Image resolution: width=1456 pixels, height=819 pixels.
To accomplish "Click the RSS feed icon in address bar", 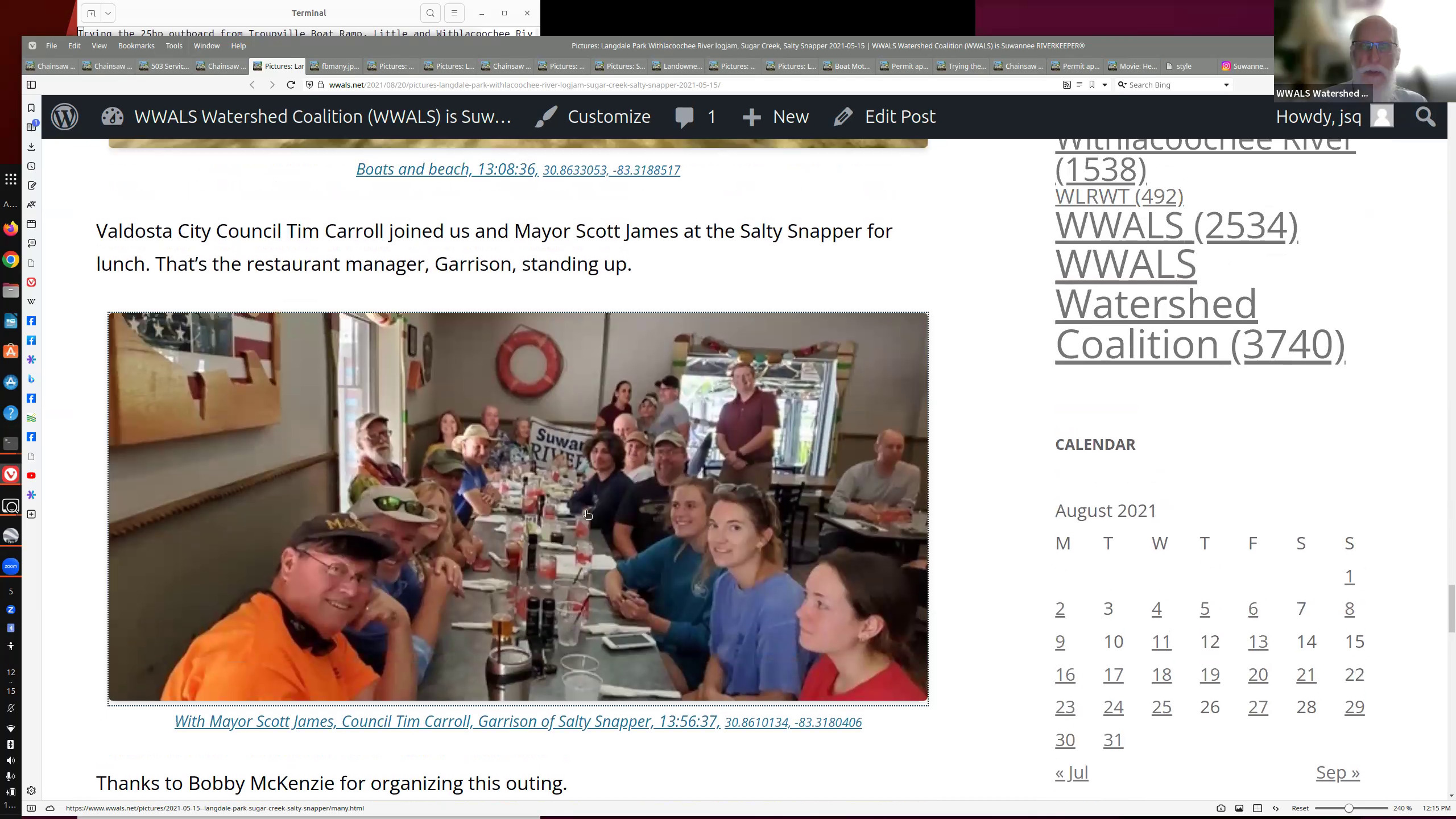I will pos(1066,85).
